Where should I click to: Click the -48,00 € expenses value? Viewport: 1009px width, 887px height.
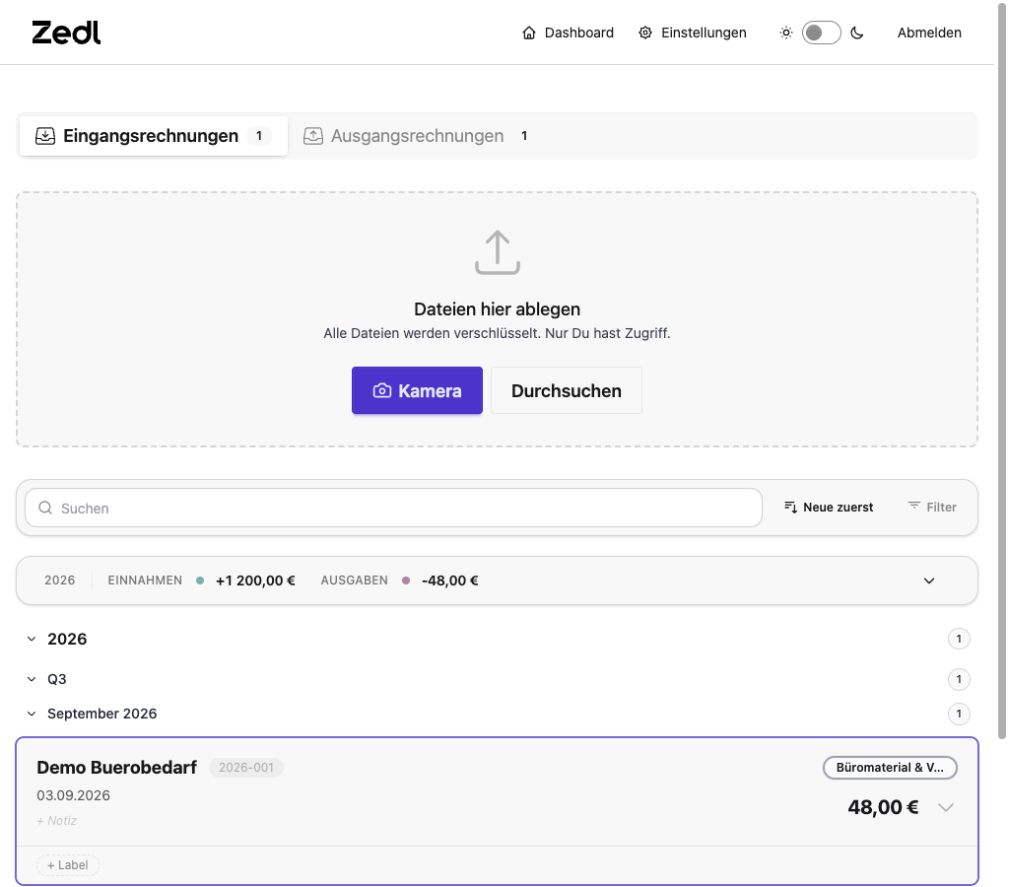point(450,581)
